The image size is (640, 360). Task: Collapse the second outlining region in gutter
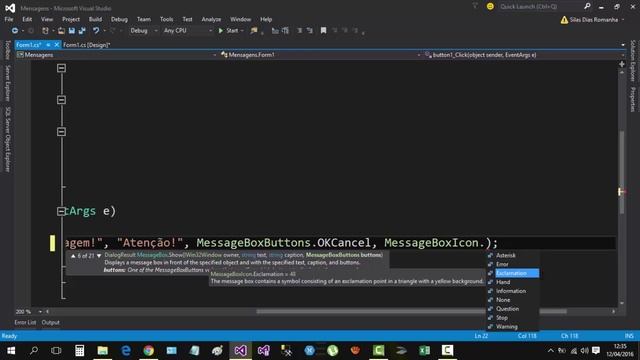[61, 100]
